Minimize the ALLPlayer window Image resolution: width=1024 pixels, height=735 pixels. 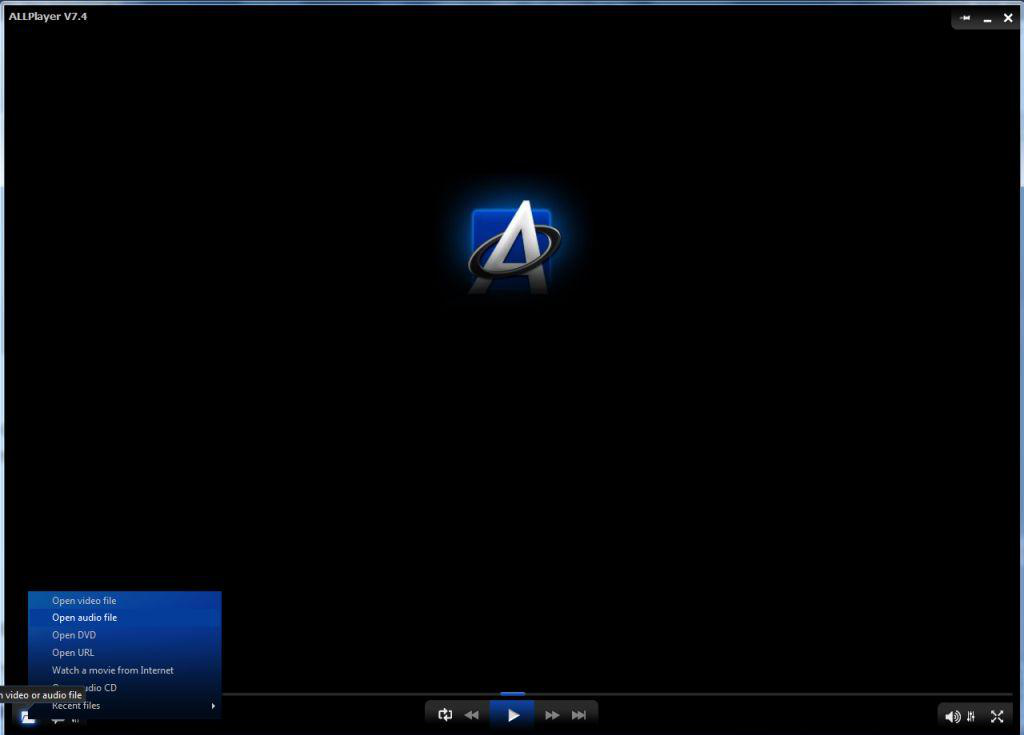pos(987,19)
